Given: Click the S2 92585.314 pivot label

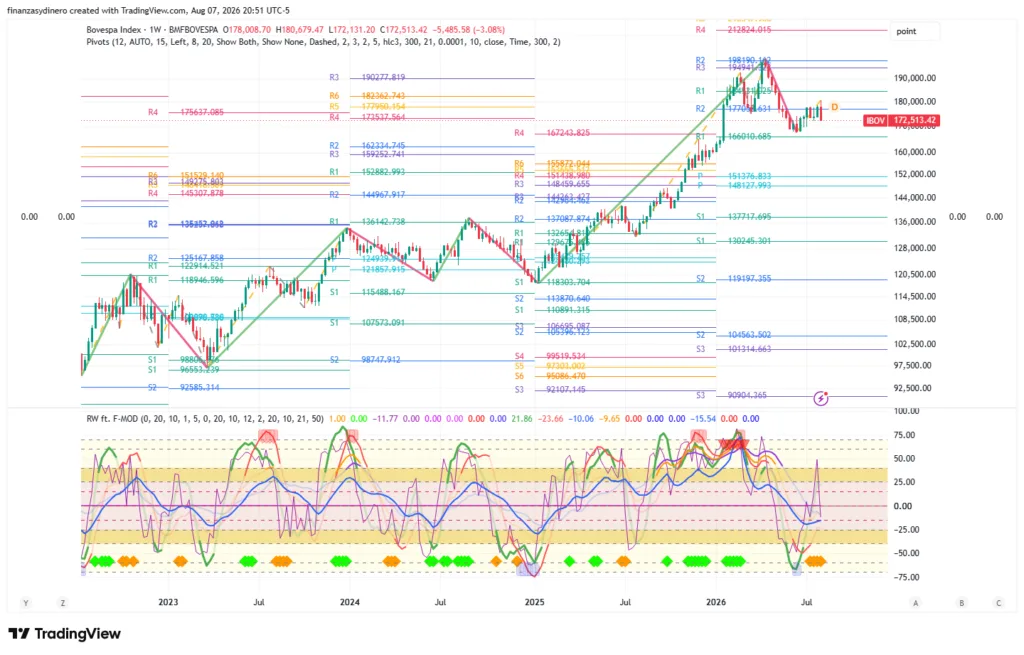Looking at the screenshot, I should coord(184,387).
